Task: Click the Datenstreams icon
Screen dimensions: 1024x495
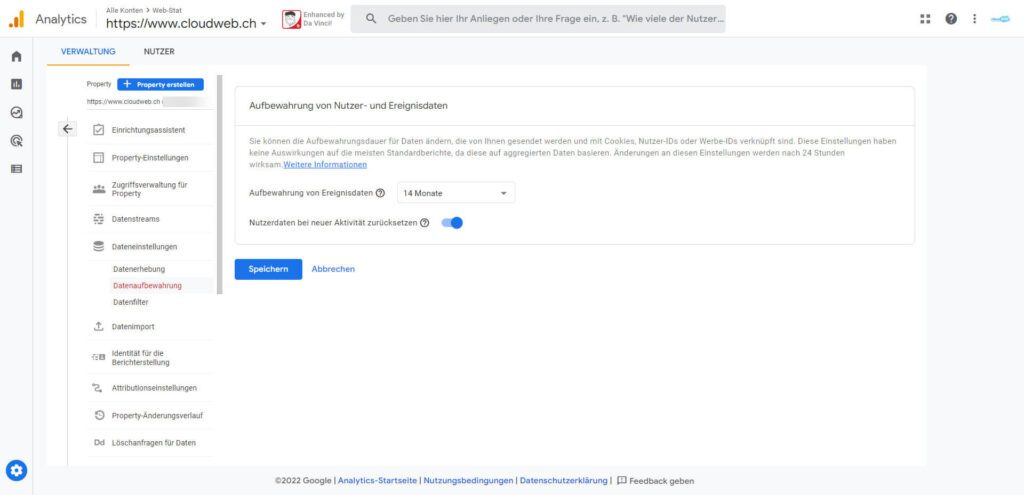Action: tap(99, 219)
